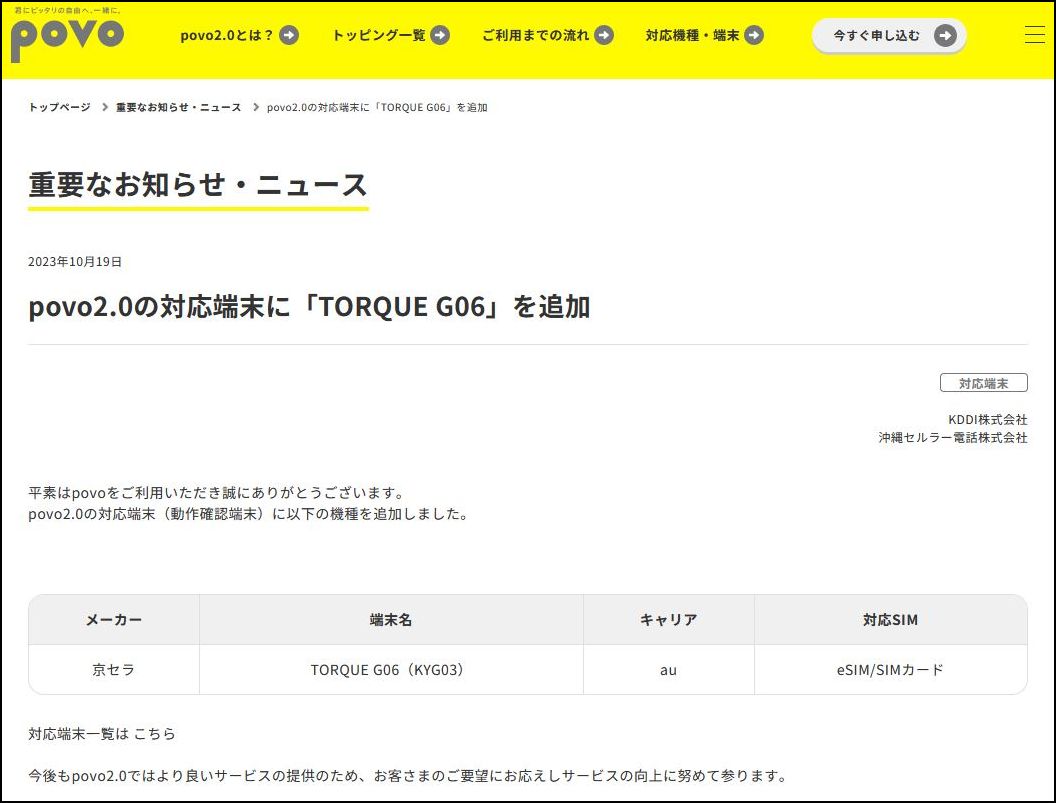This screenshot has height=803, width=1056.
Task: Click the TORQUE G06（KYG03） table cell
Action: [x=391, y=670]
